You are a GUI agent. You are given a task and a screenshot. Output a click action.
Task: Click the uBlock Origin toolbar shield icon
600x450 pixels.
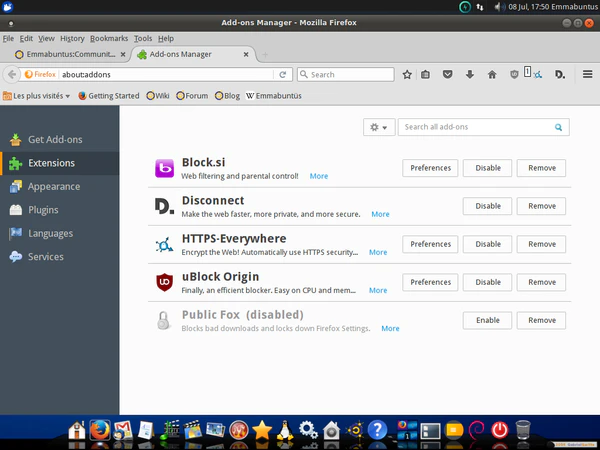tap(515, 74)
